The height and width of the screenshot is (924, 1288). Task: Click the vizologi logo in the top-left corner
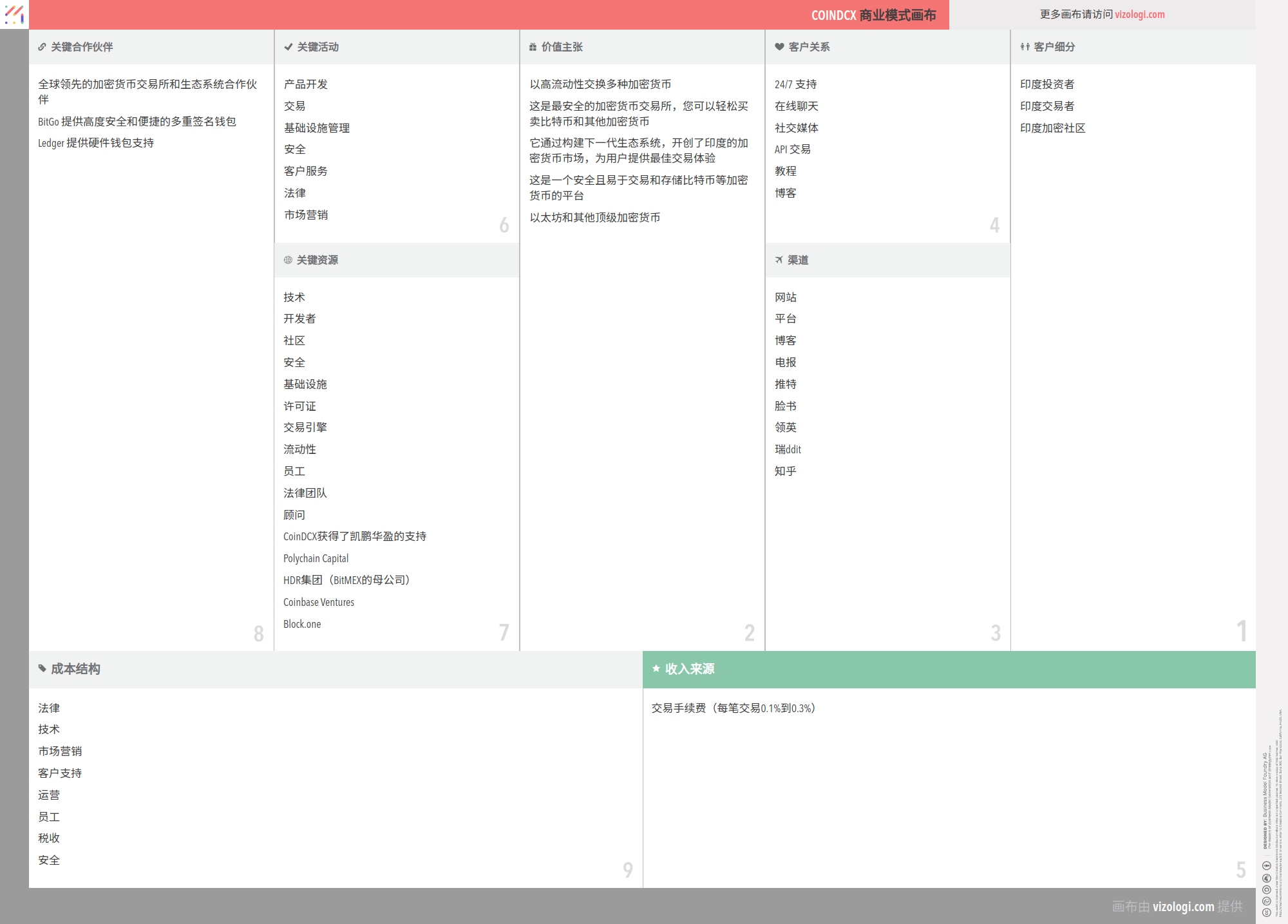click(x=14, y=14)
